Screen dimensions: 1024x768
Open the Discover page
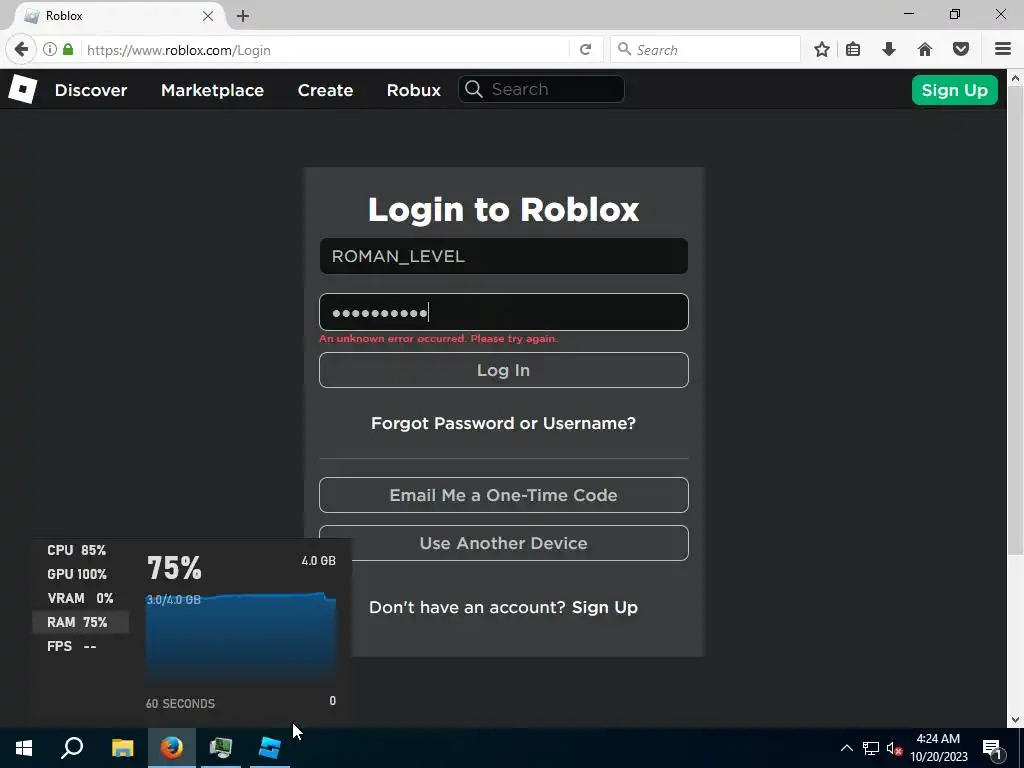click(x=91, y=90)
